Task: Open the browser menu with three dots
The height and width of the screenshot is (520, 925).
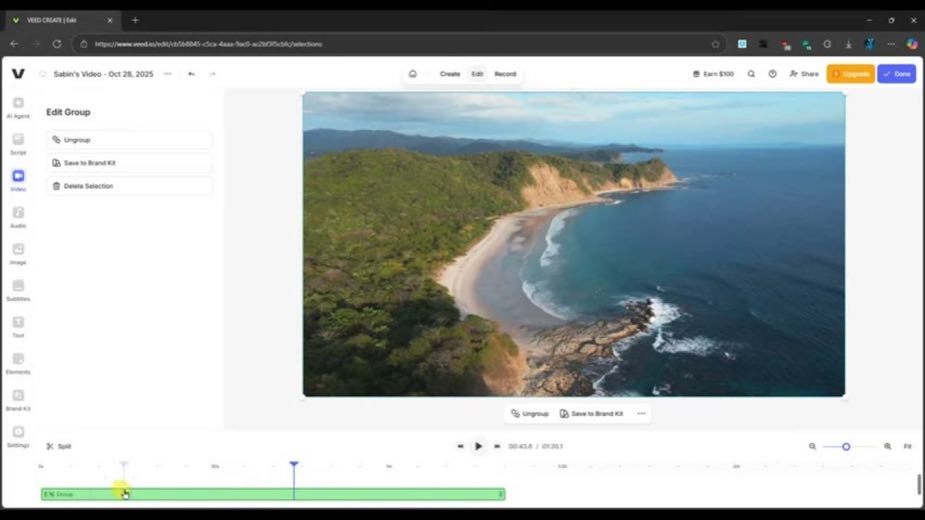Action: tap(891, 44)
